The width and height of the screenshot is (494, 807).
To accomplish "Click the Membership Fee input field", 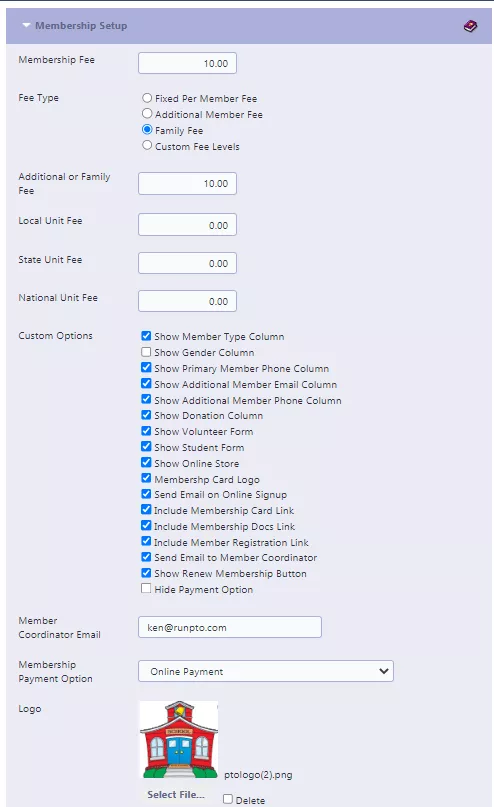I will (187, 63).
